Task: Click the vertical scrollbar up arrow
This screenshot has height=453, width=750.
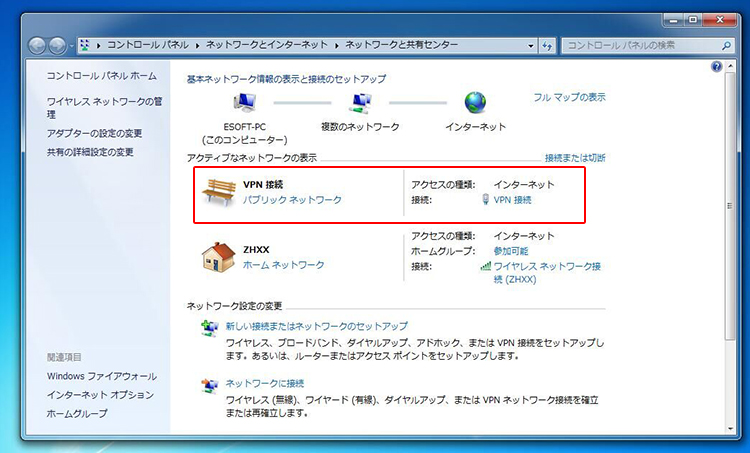Action: [x=730, y=66]
